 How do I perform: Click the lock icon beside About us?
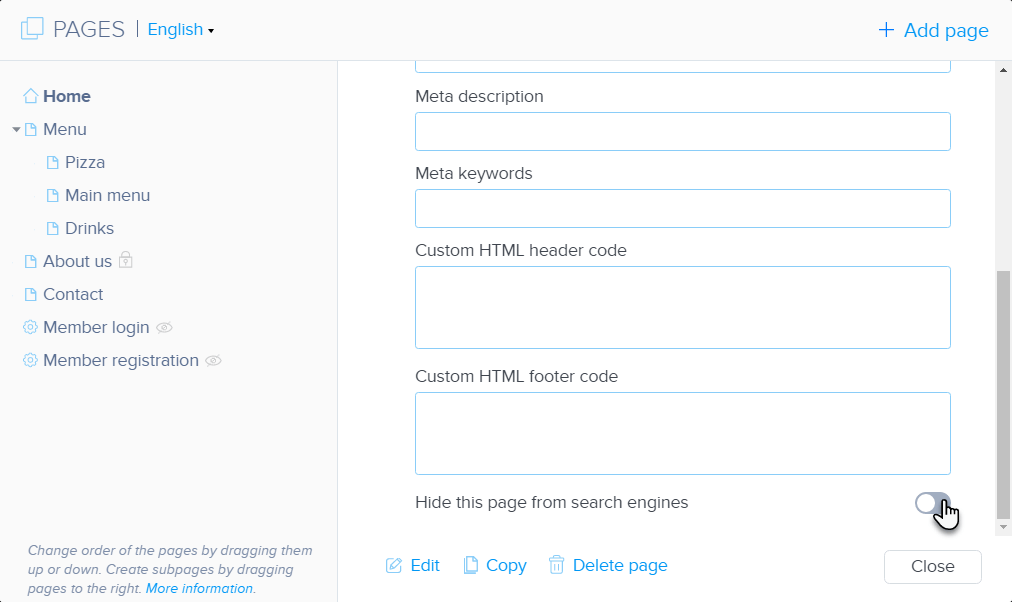pyautogui.click(x=126, y=260)
